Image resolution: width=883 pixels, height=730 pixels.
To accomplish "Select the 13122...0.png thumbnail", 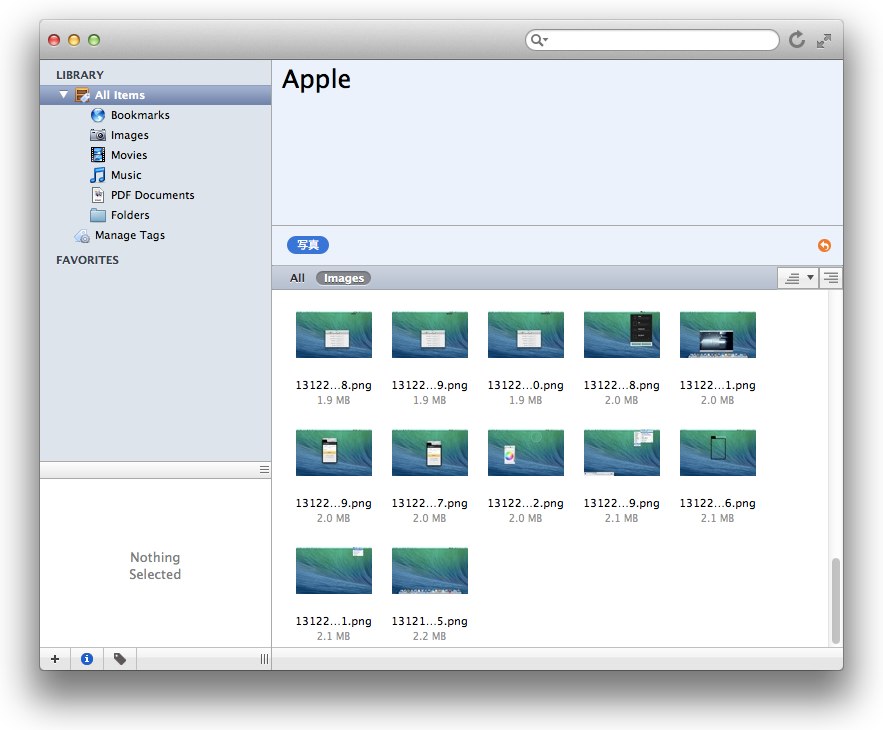I will 525,335.
